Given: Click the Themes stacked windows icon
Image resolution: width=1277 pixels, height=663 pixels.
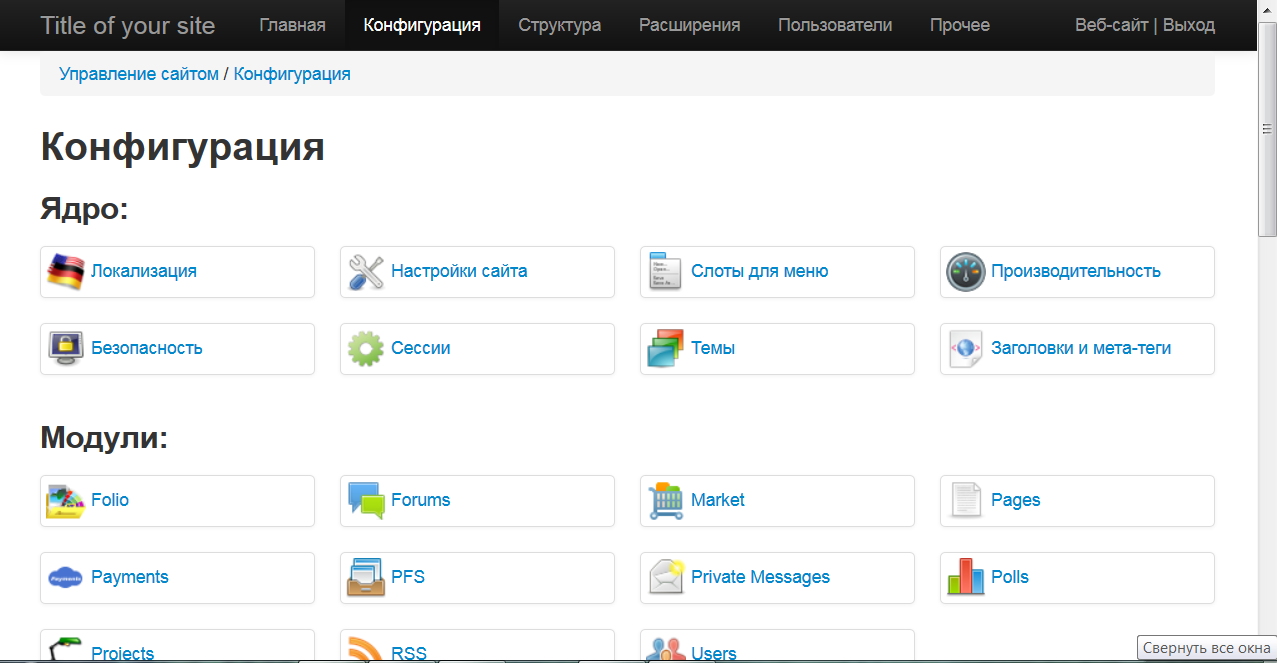Looking at the screenshot, I should [x=666, y=349].
